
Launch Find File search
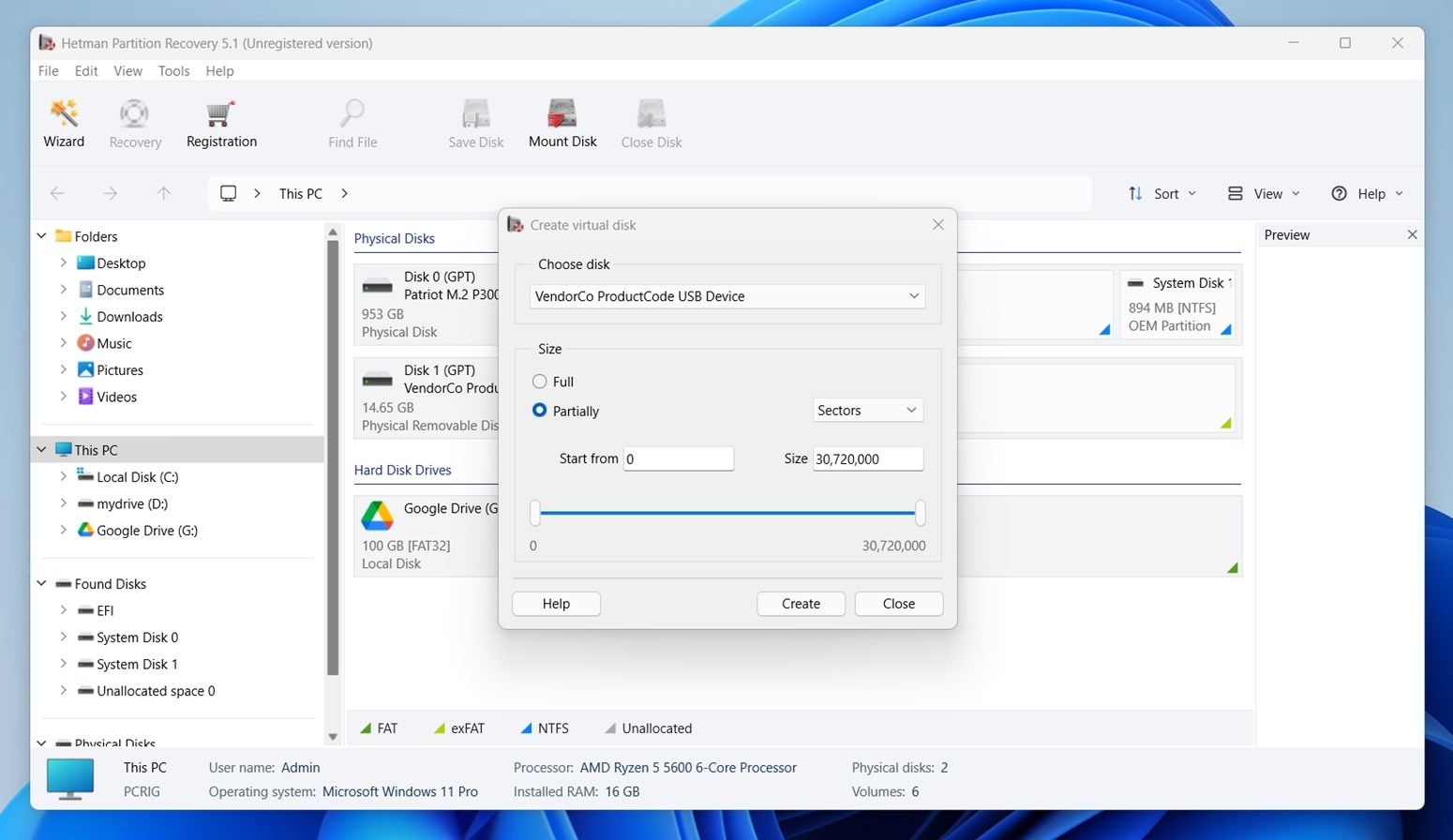point(352,122)
